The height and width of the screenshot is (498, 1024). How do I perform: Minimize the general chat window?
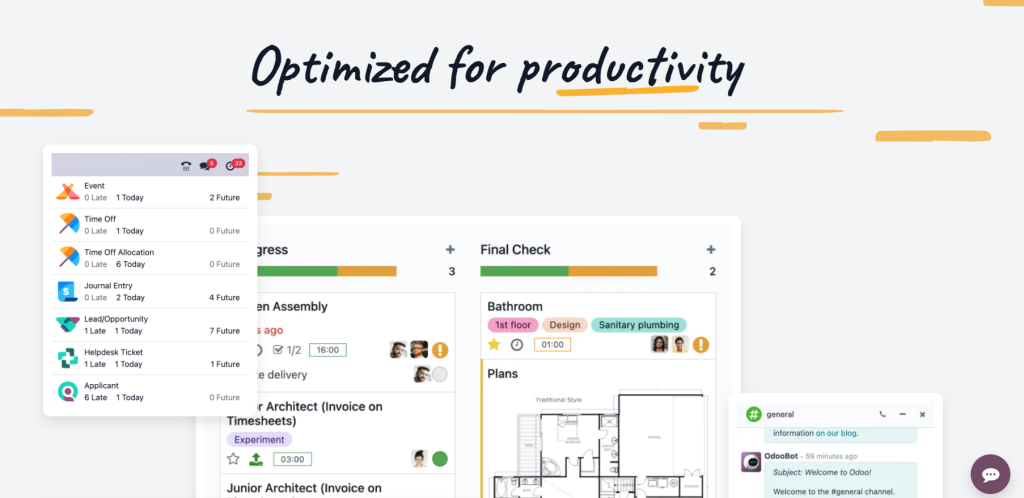click(x=902, y=414)
